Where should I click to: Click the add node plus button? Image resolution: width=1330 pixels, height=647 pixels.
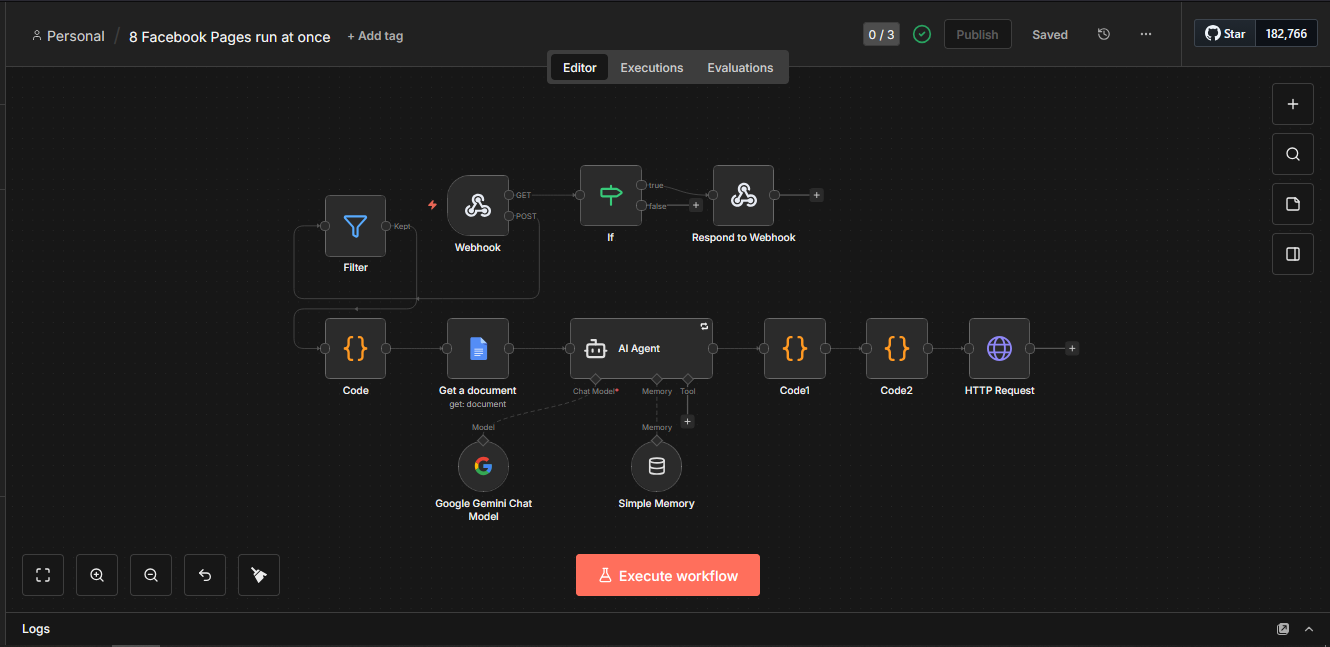1293,104
